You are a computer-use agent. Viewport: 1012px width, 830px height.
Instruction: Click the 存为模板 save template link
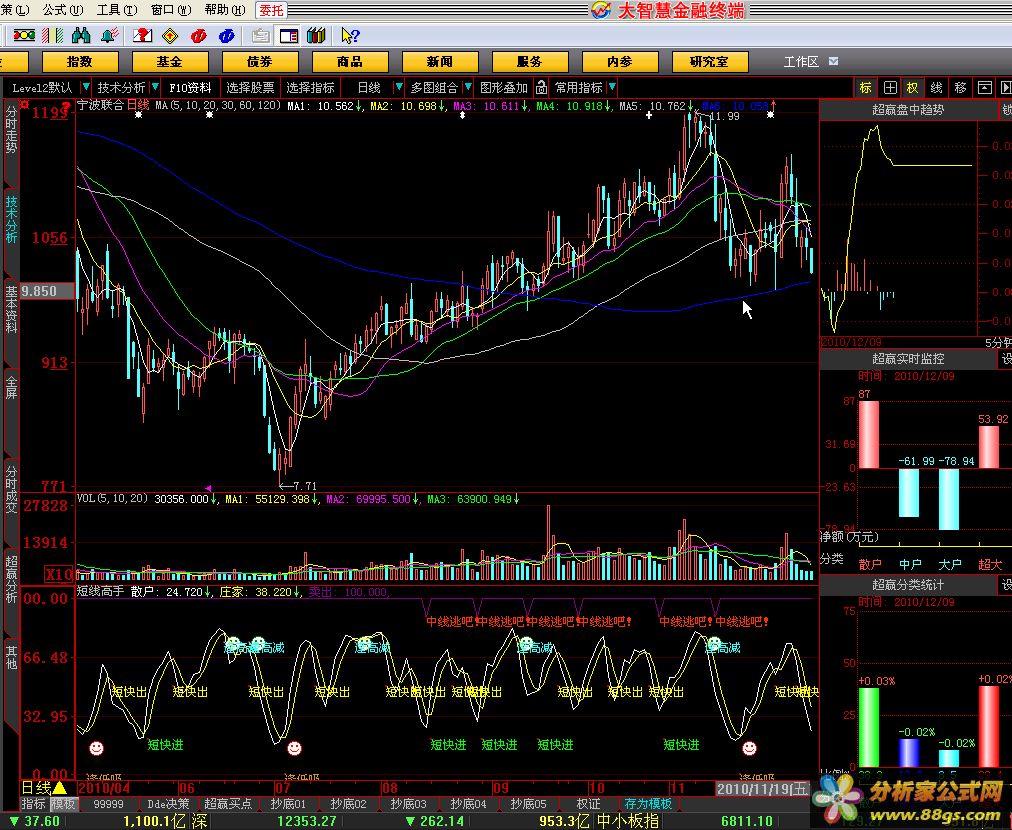pos(649,804)
